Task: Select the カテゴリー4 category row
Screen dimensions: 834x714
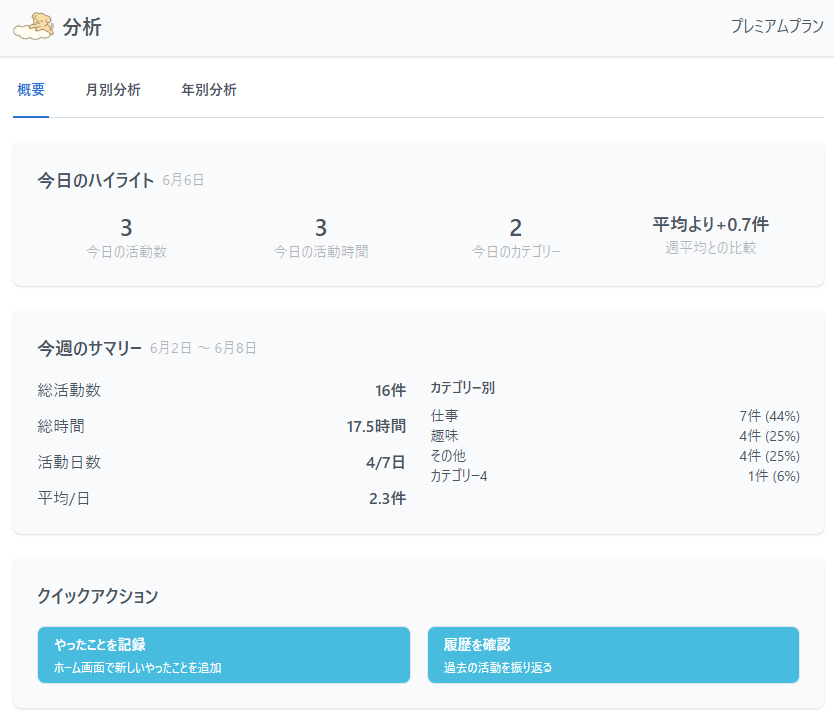Action: [x=614, y=476]
